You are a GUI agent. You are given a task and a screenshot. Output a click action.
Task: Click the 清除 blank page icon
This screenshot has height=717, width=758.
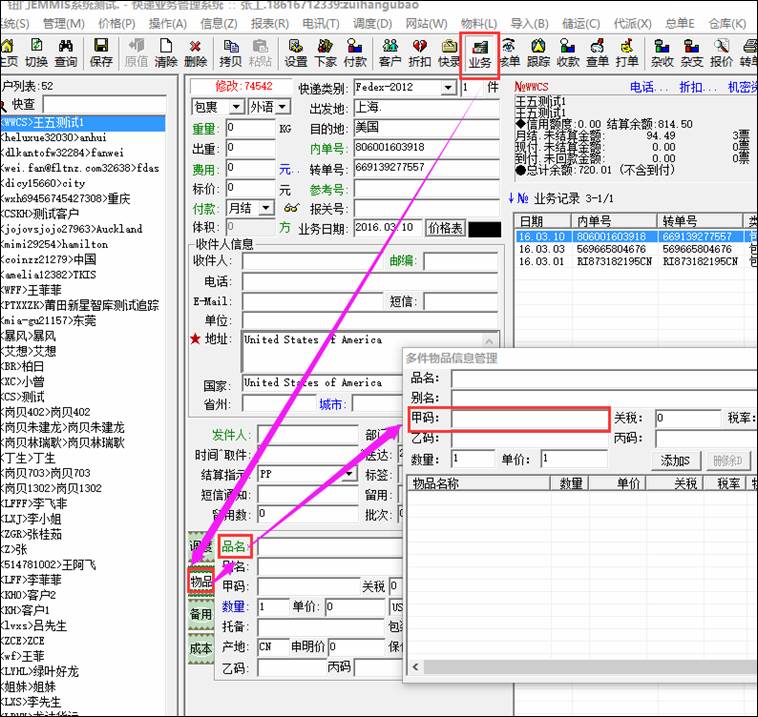(166, 53)
